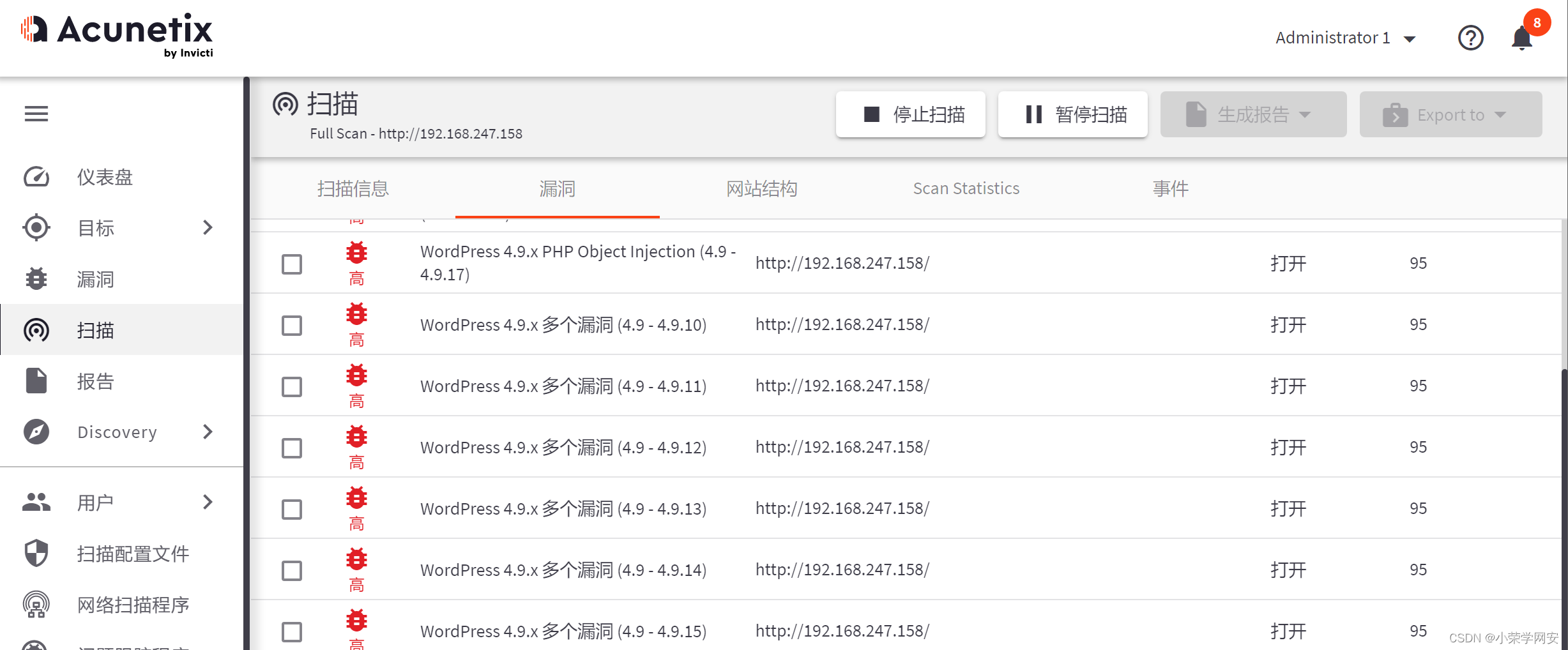The height and width of the screenshot is (650, 1568).
Task: Open the notifications bell with 8 alerts
Action: pyautogui.click(x=1523, y=38)
